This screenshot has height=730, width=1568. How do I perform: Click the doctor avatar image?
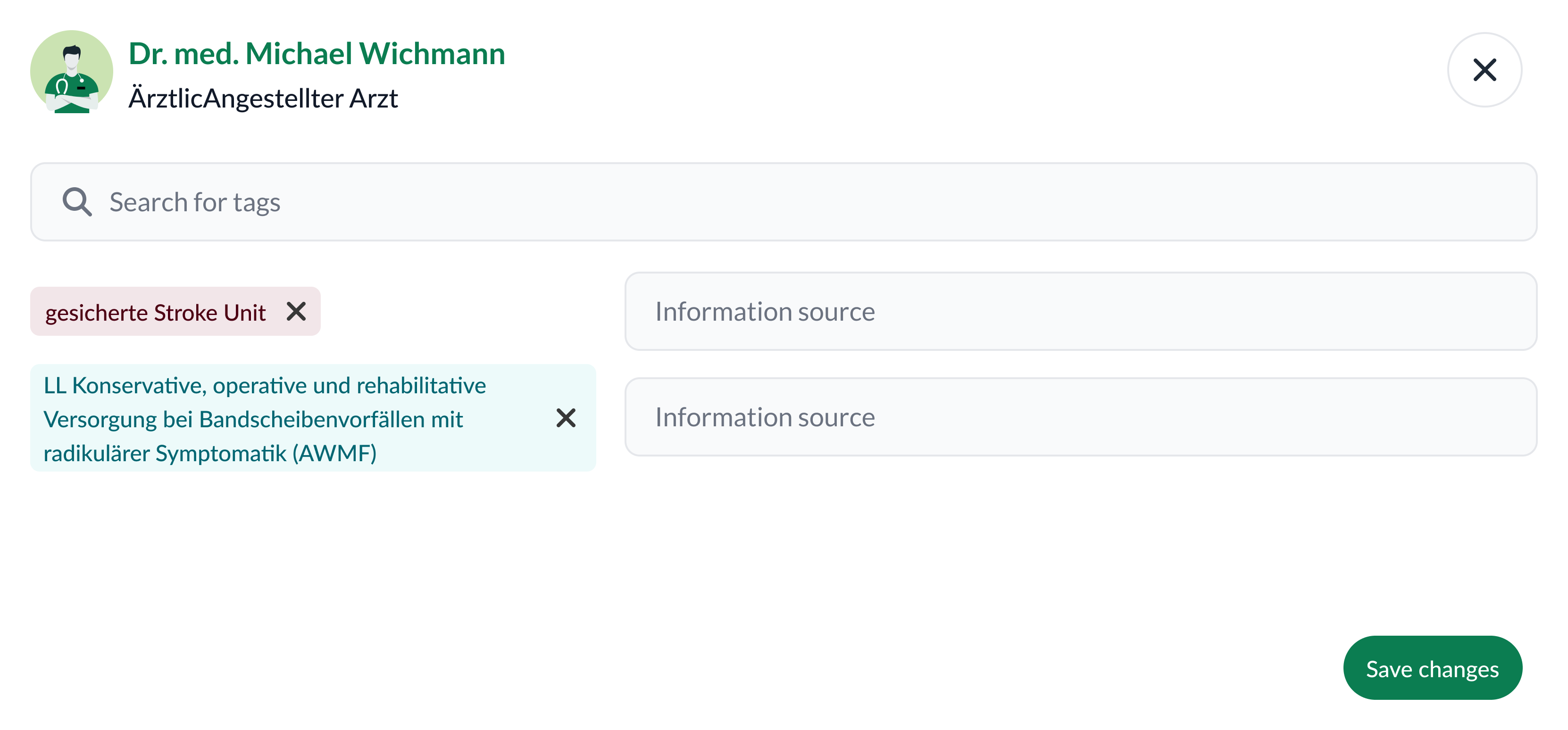(x=72, y=72)
